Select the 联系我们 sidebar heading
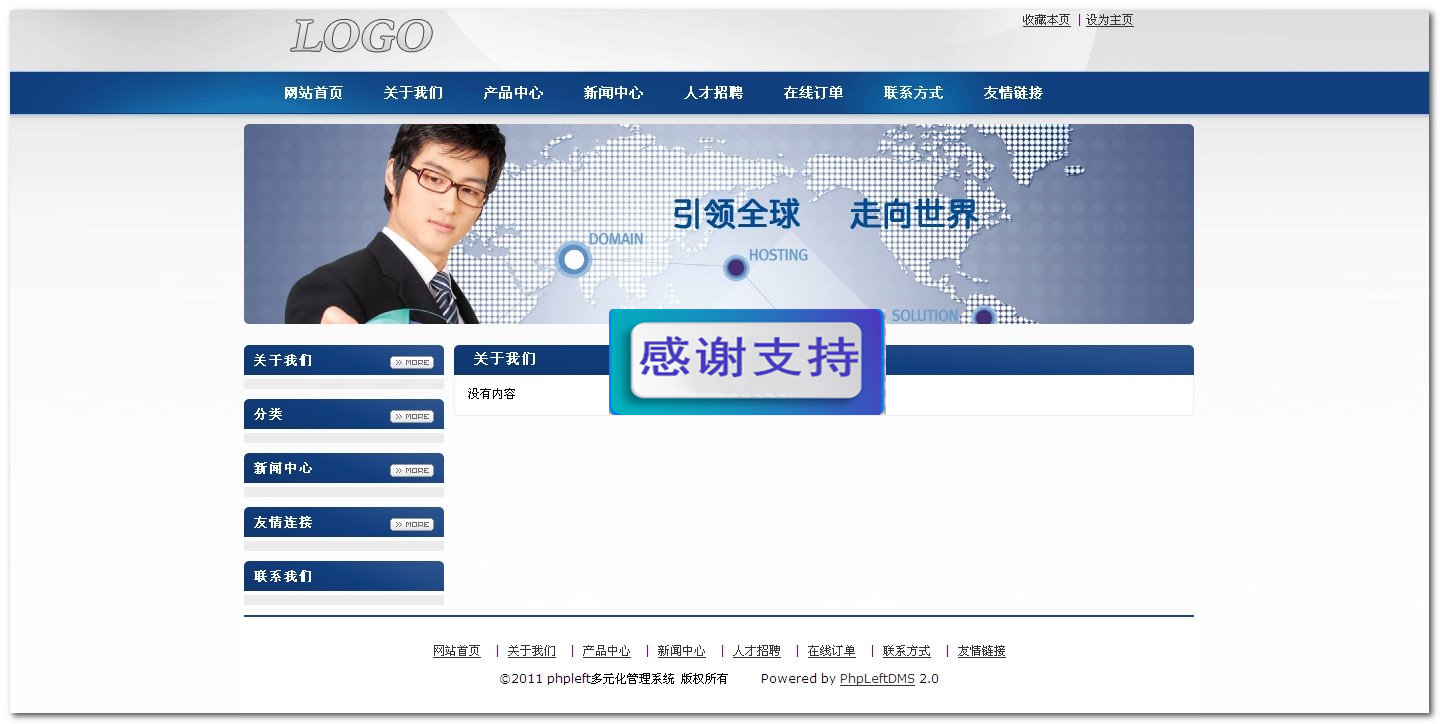Screen dimensions: 1440x724 (x=283, y=576)
